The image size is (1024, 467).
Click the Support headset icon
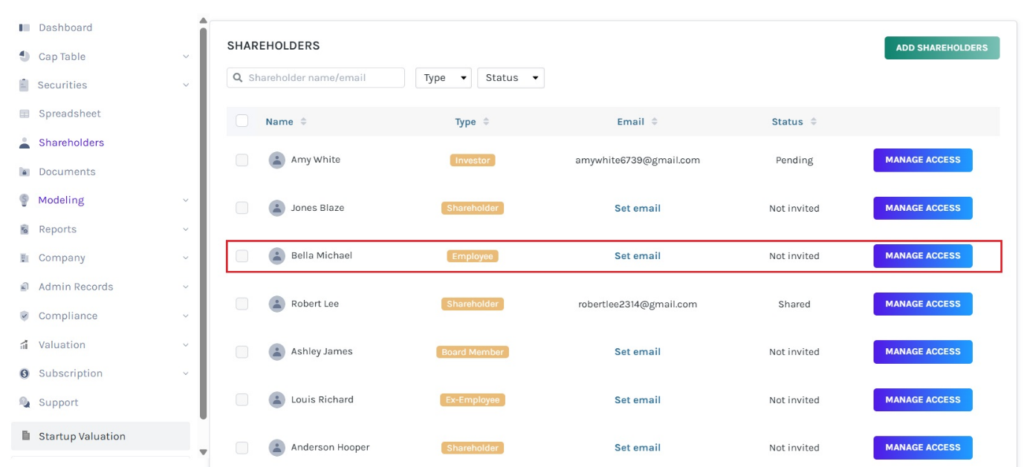pos(24,403)
